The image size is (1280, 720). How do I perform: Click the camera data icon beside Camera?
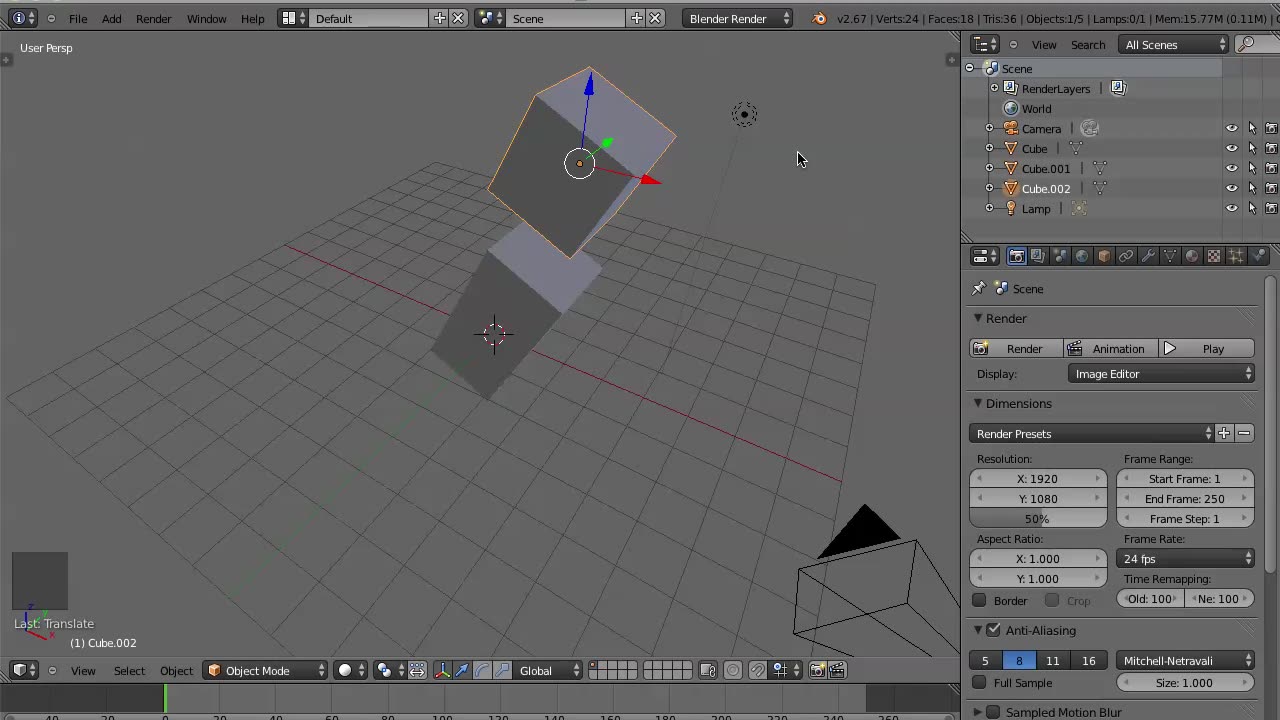click(1090, 128)
